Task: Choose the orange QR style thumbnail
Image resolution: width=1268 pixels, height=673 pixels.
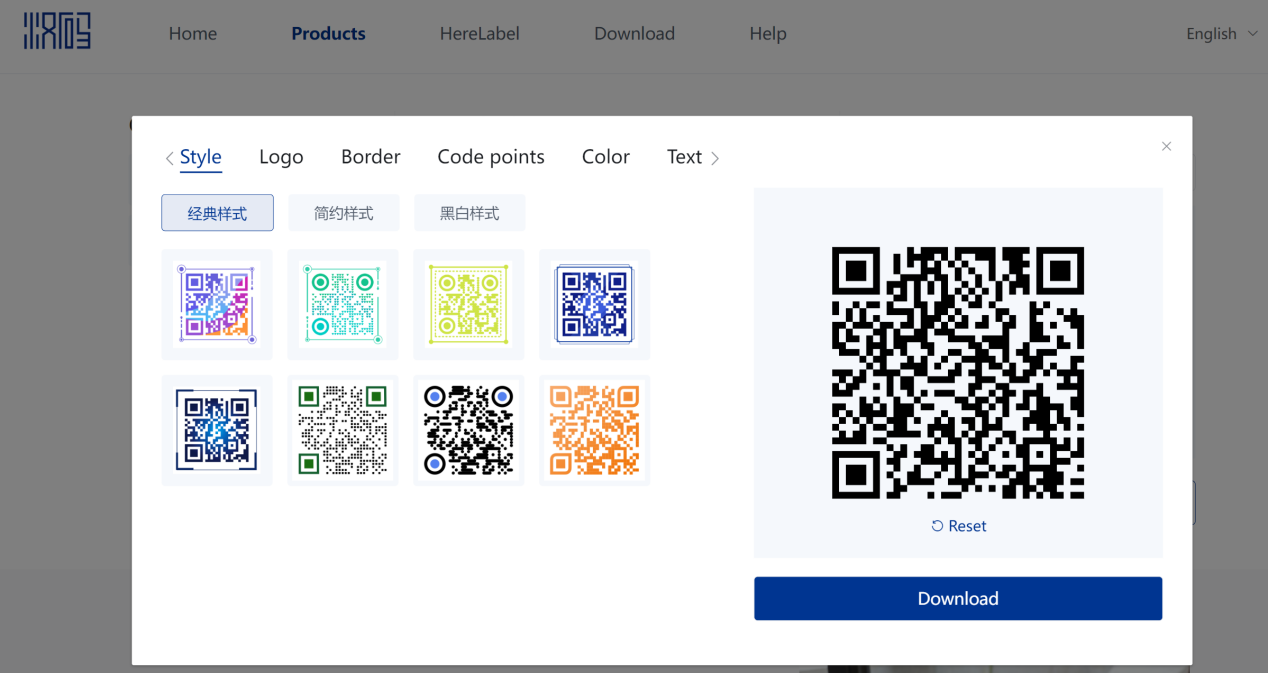Action: (x=595, y=430)
